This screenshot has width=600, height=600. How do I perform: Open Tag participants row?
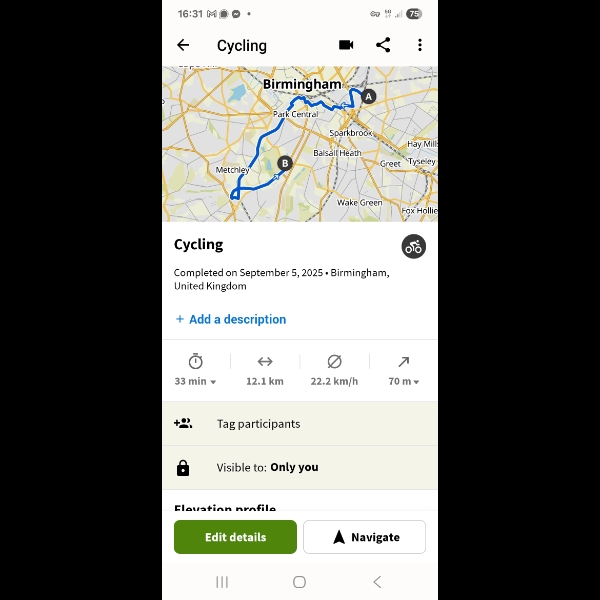pyautogui.click(x=300, y=424)
